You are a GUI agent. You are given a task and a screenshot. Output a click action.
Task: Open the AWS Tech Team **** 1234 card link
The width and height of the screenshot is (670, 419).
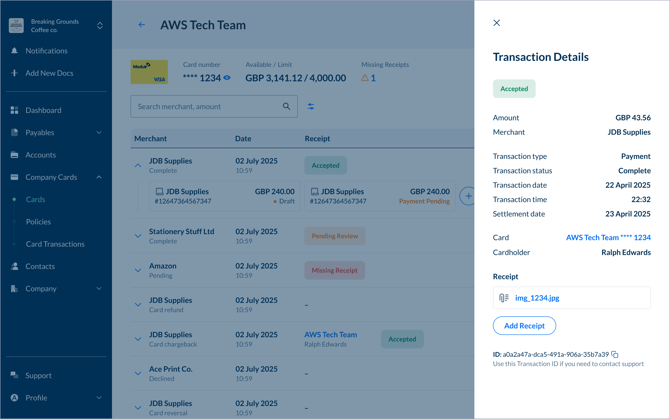coord(608,238)
